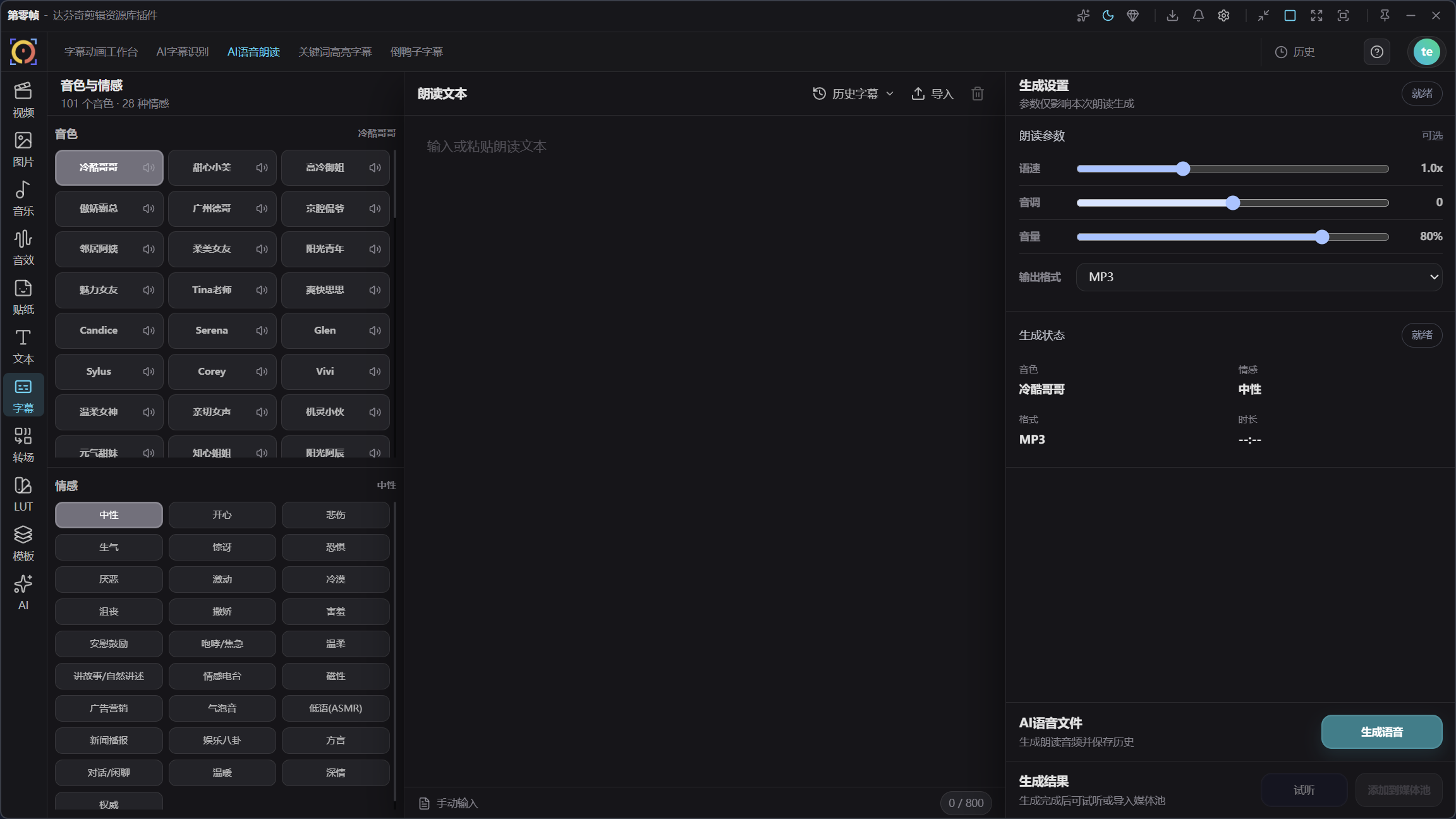This screenshot has height=819, width=1456.
Task: Select the 新闻播报 emotion style
Action: tap(109, 741)
